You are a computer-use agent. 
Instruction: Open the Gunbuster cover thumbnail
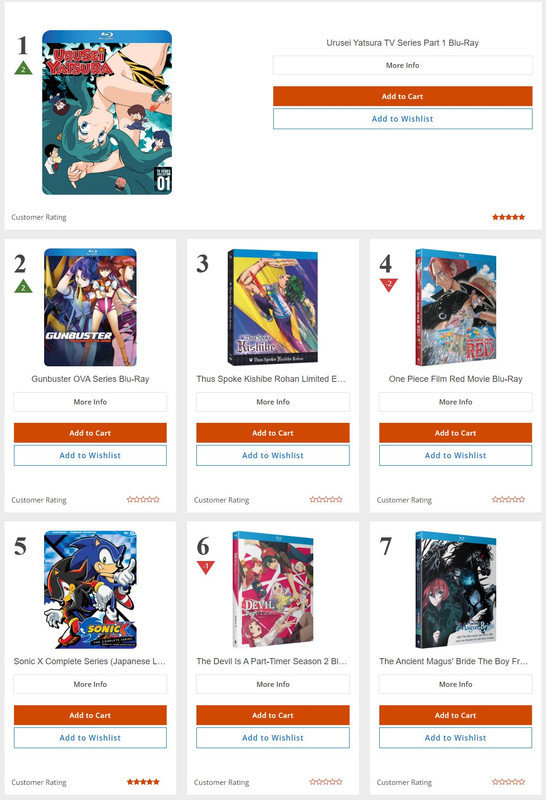click(x=90, y=307)
